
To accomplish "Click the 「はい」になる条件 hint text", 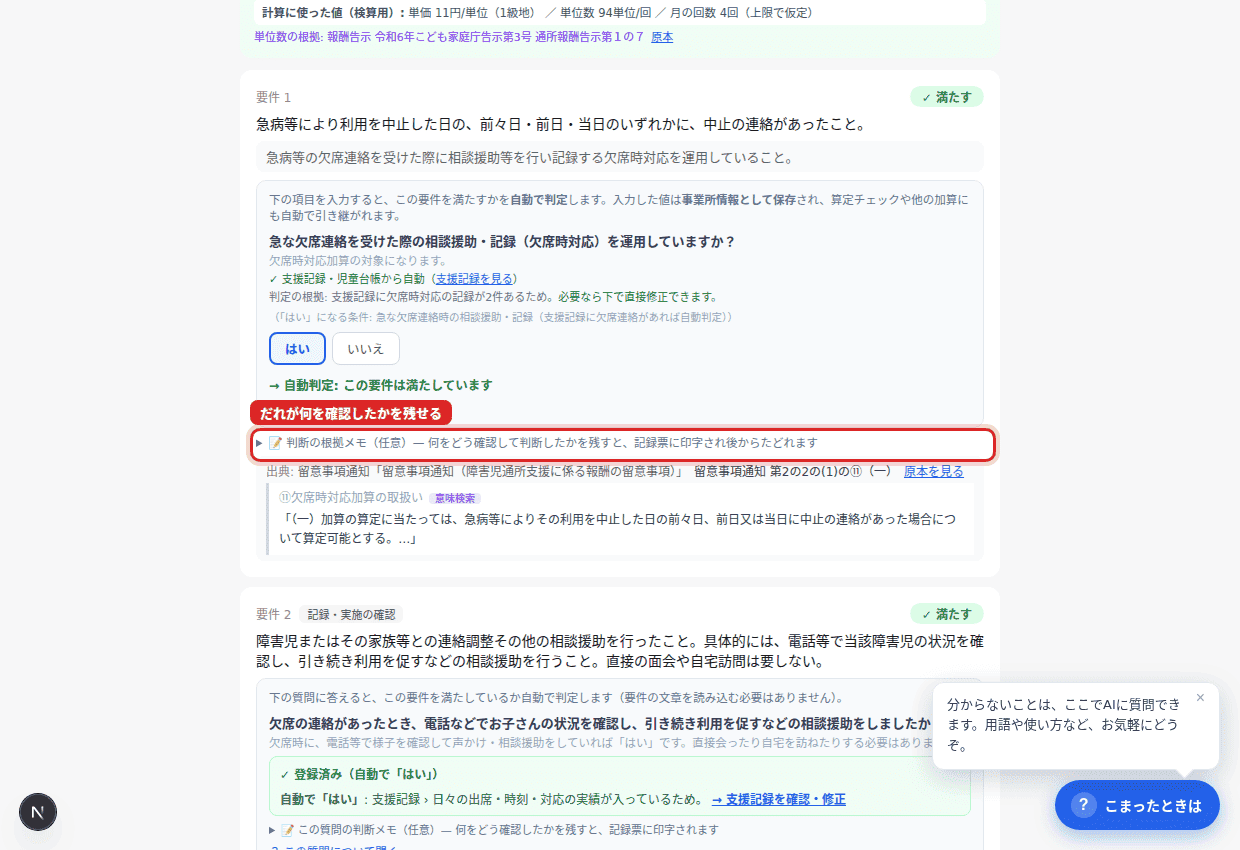I will [x=505, y=317].
